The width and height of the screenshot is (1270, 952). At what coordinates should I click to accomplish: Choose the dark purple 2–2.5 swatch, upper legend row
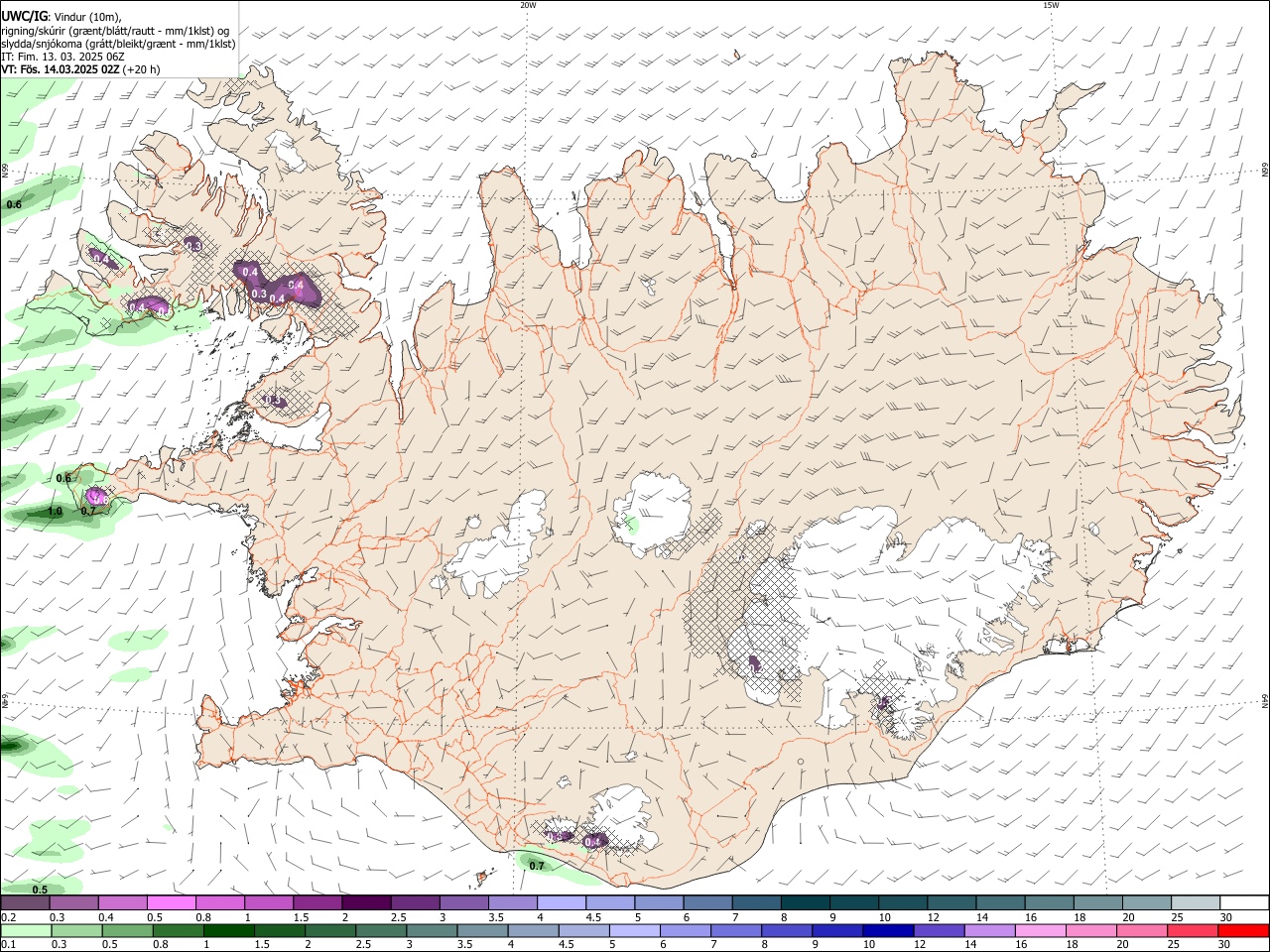(366, 903)
